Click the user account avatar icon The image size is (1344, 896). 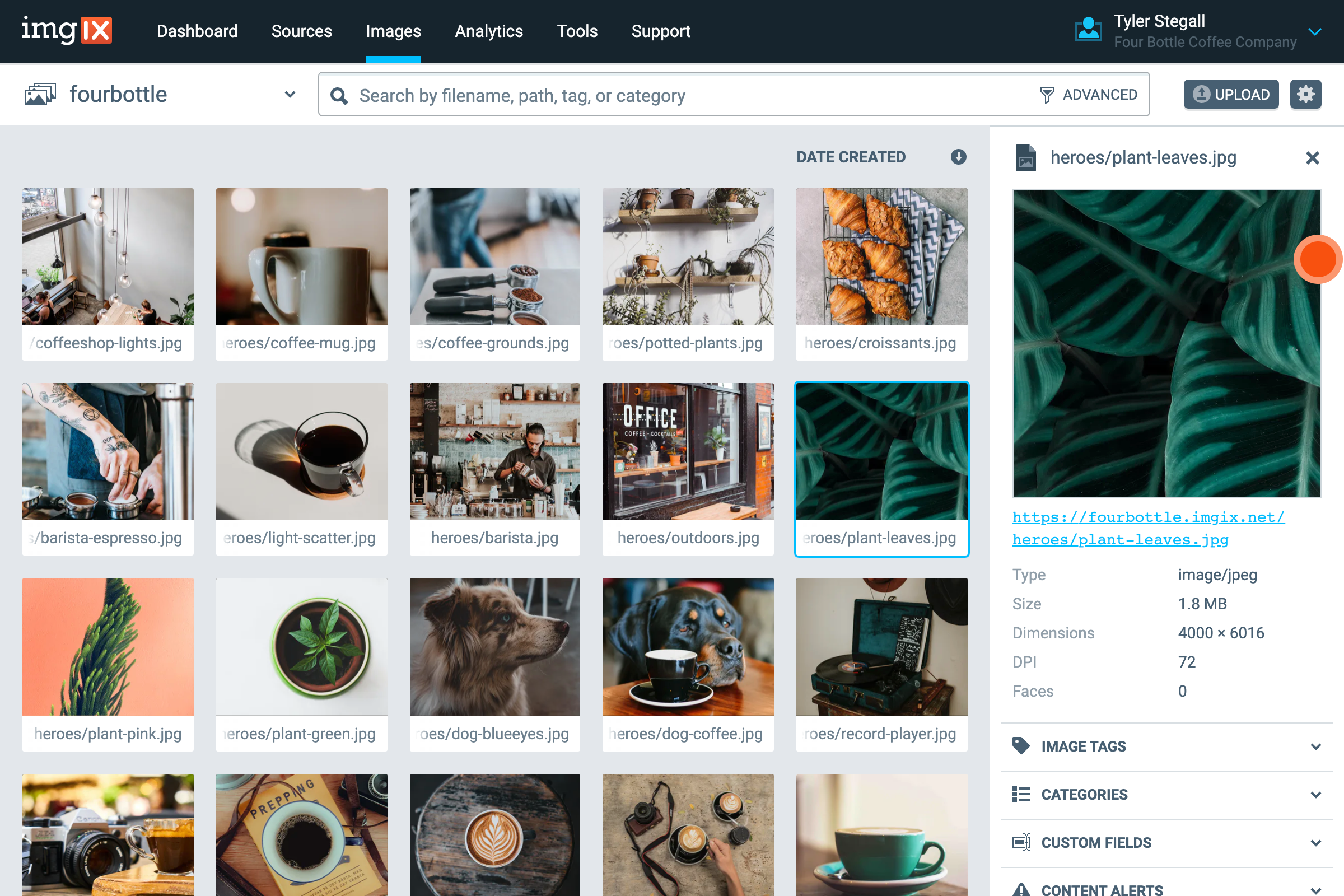tap(1088, 30)
